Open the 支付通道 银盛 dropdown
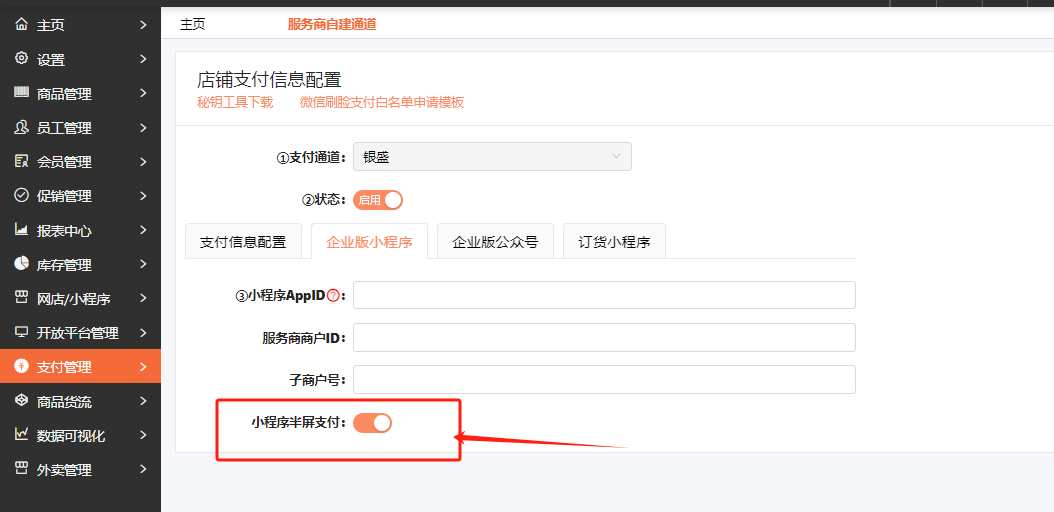Image resolution: width=1054 pixels, height=512 pixels. (492, 157)
